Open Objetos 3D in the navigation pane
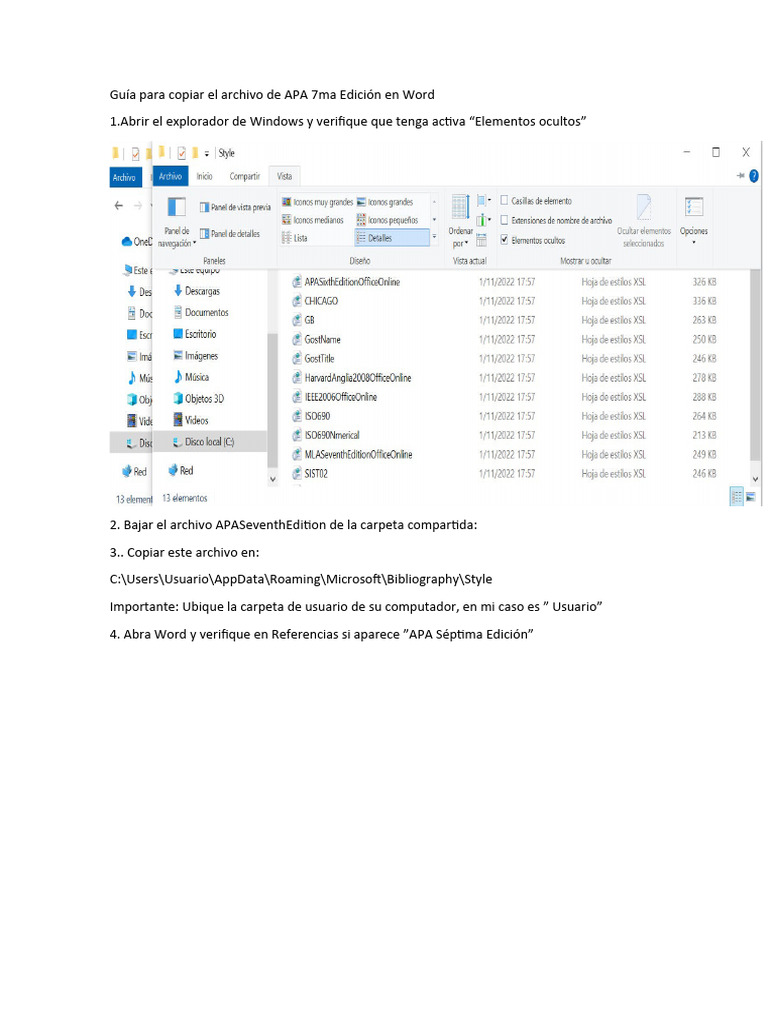 click(199, 398)
